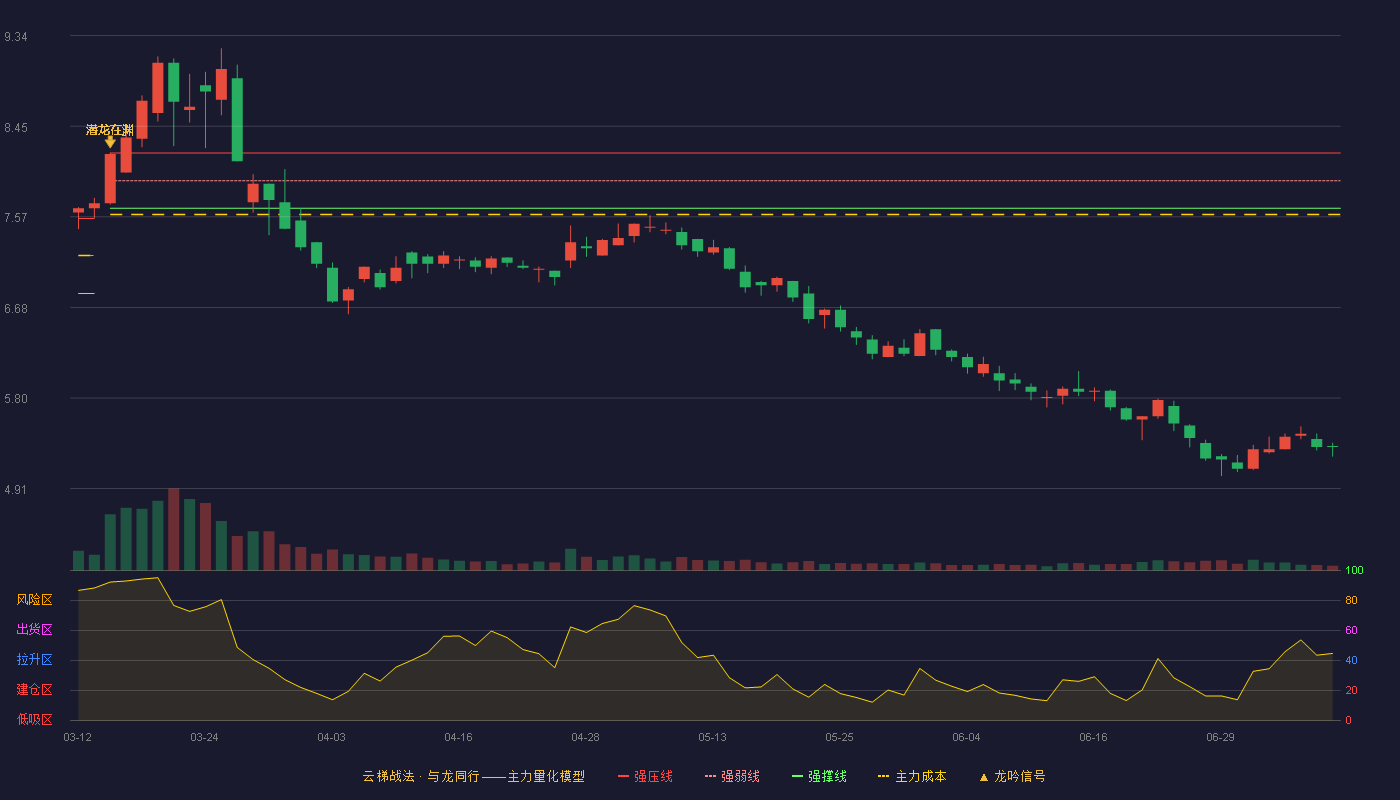Viewport: 1400px width, 800px height.
Task: Select the 潜龙在渊 signal label
Action: tap(110, 130)
